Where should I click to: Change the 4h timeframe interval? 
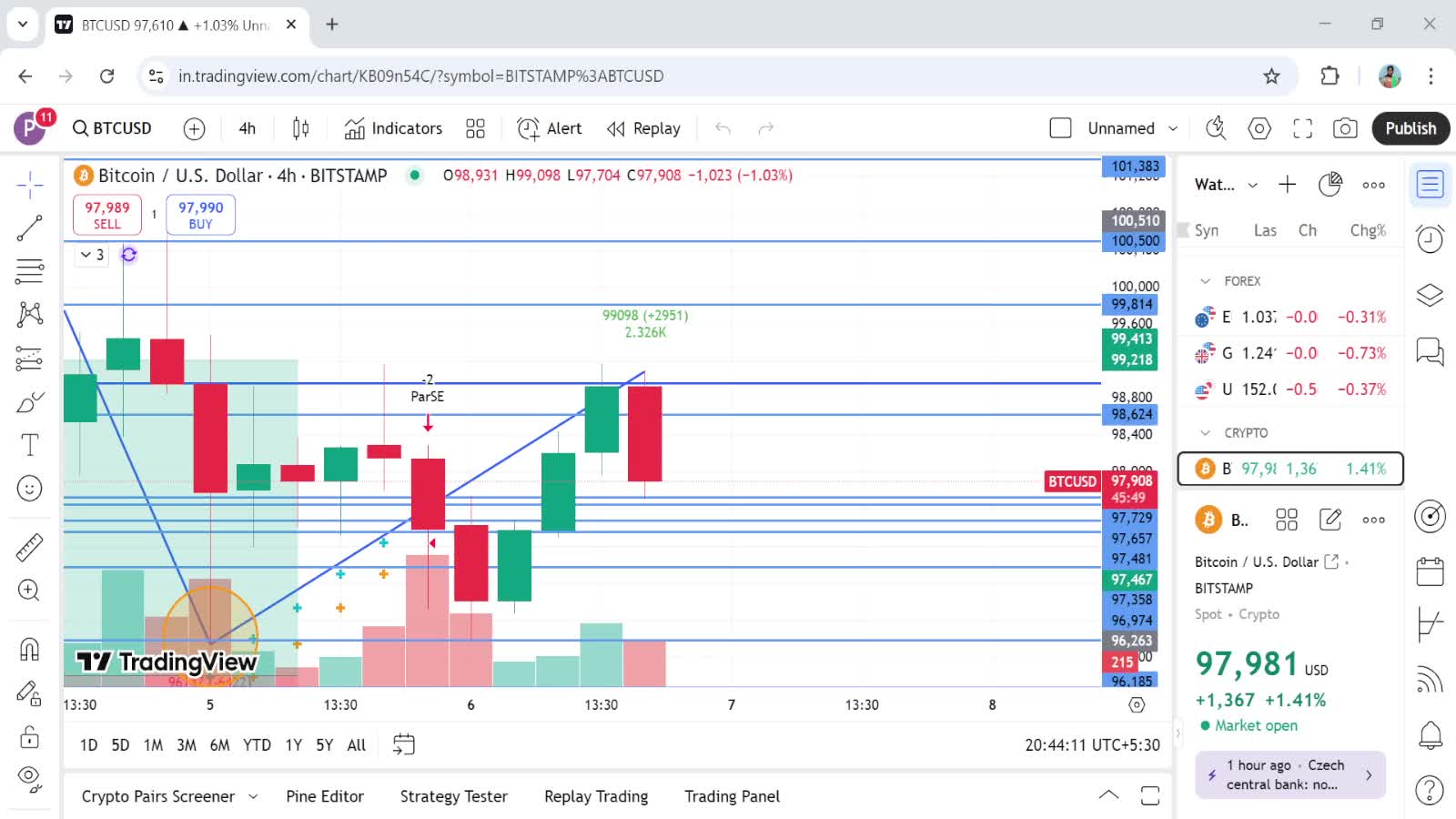coord(248,128)
